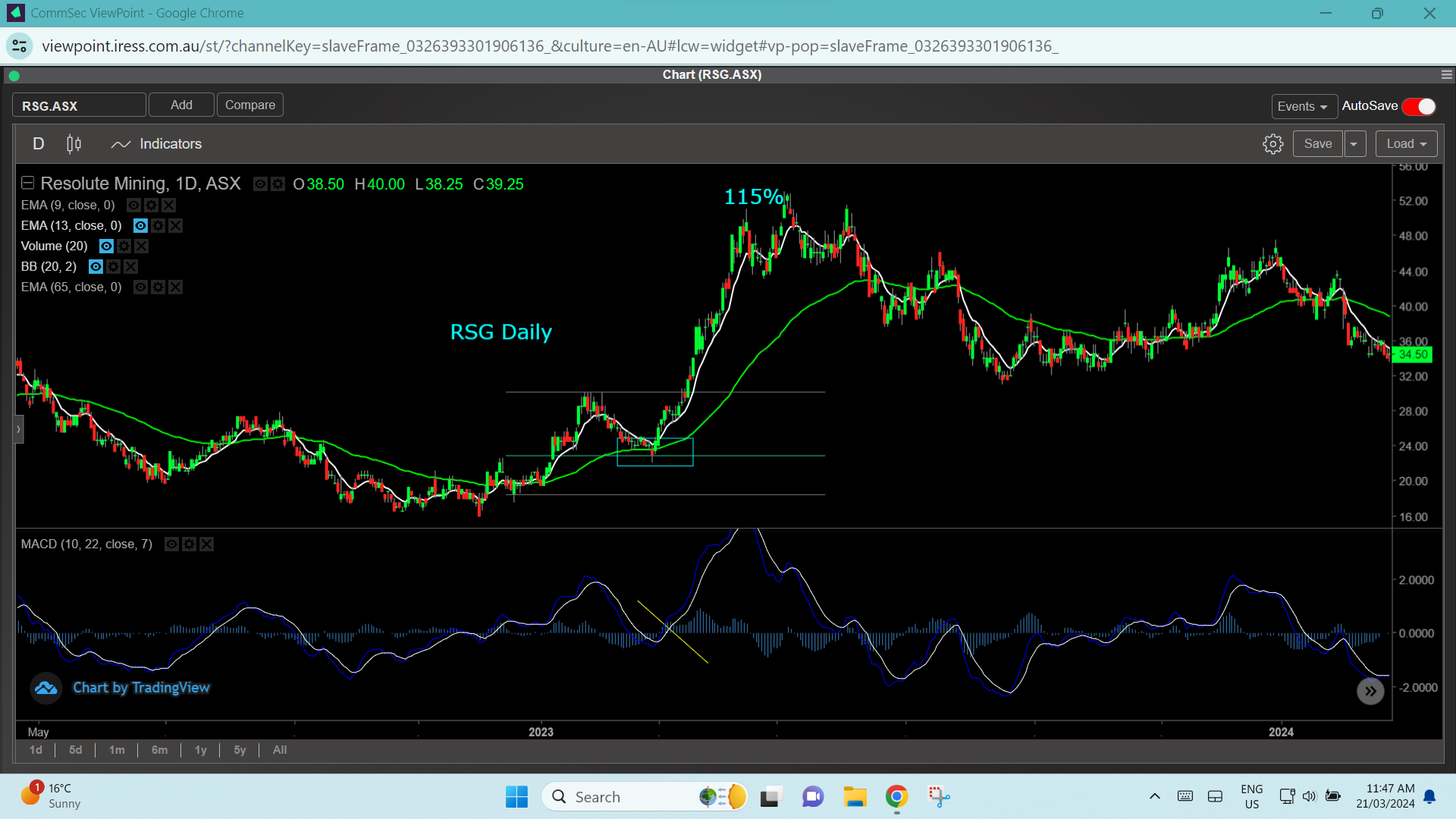Click the RSG Daily text annotation
The height and width of the screenshot is (819, 1456).
point(501,332)
